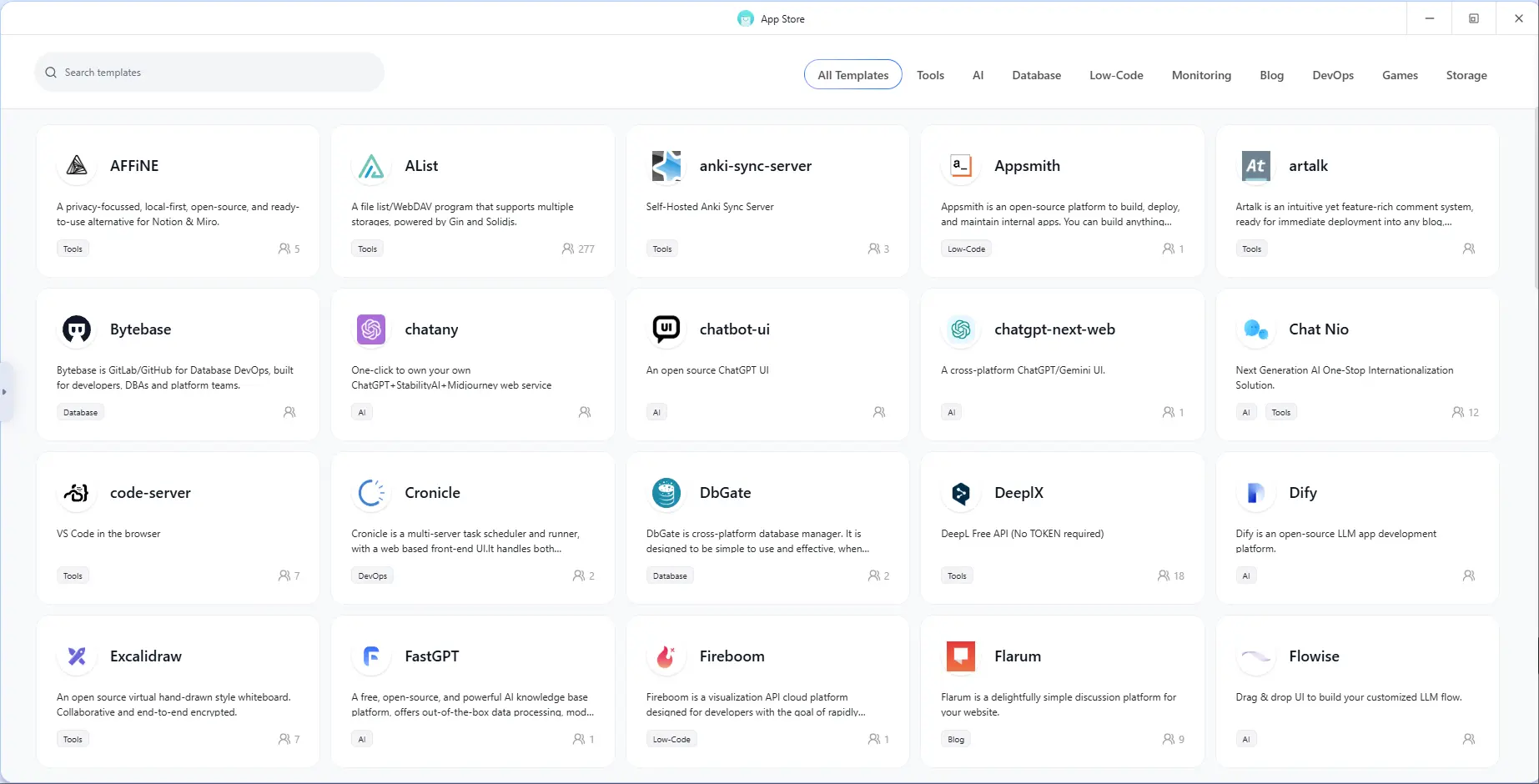Select the Excalidraw app icon
This screenshot has height=784, width=1539.
77,656
